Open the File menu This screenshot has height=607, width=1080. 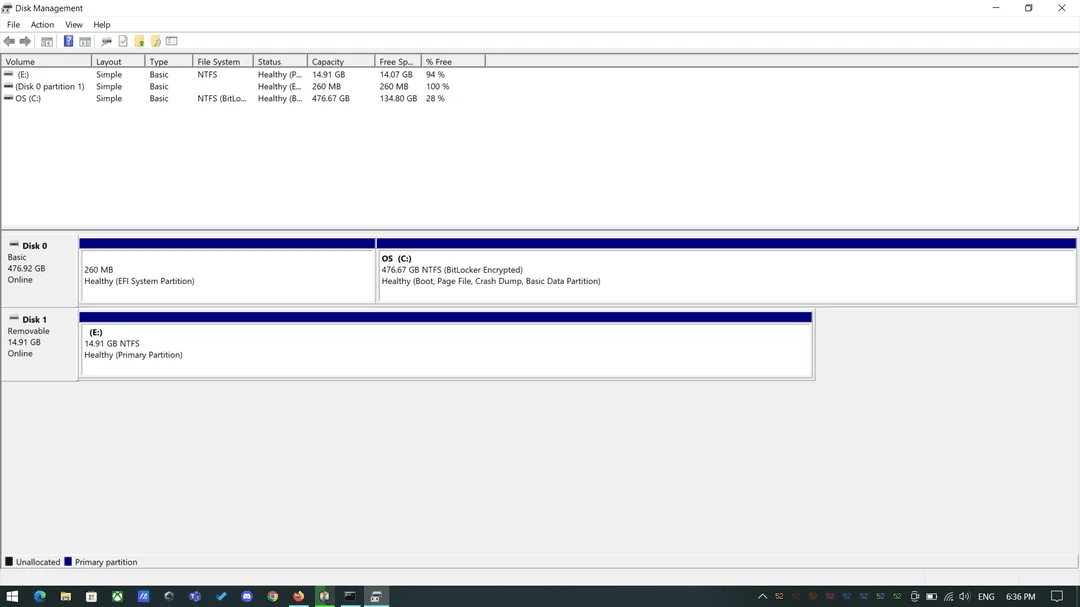click(13, 25)
